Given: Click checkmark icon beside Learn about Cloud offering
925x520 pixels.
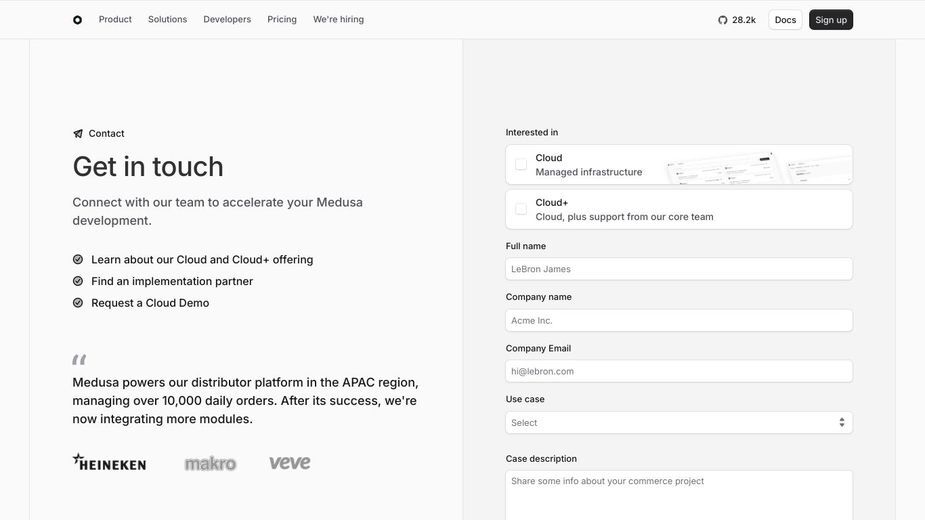Looking at the screenshot, I should pos(78,259).
